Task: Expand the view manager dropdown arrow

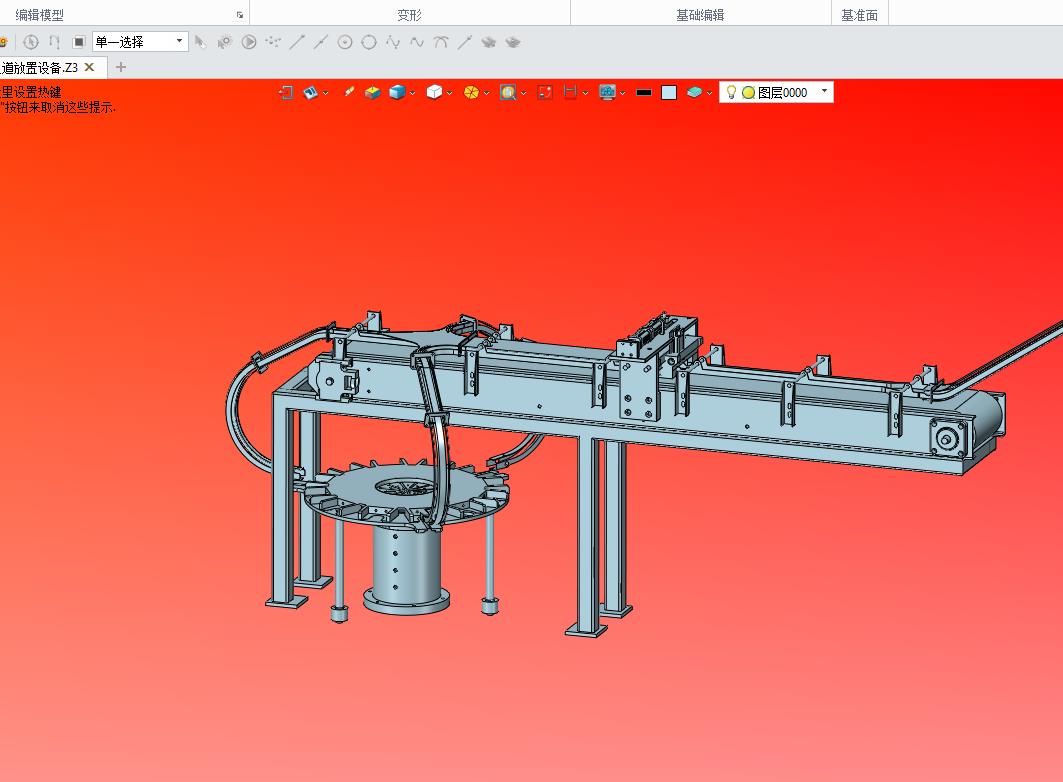Action: tap(325, 93)
